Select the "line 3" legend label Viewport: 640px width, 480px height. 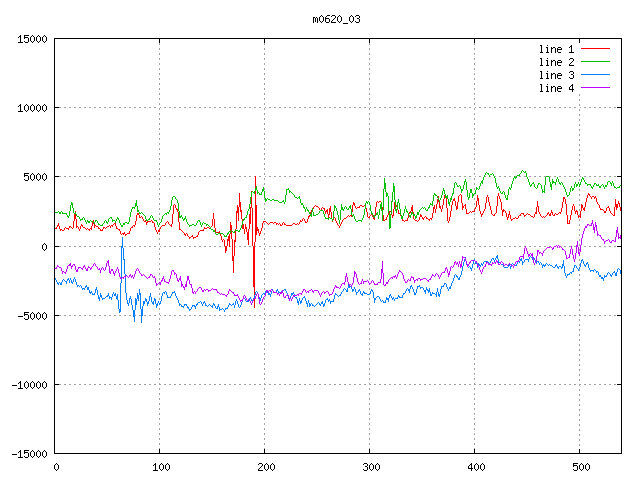point(557,75)
